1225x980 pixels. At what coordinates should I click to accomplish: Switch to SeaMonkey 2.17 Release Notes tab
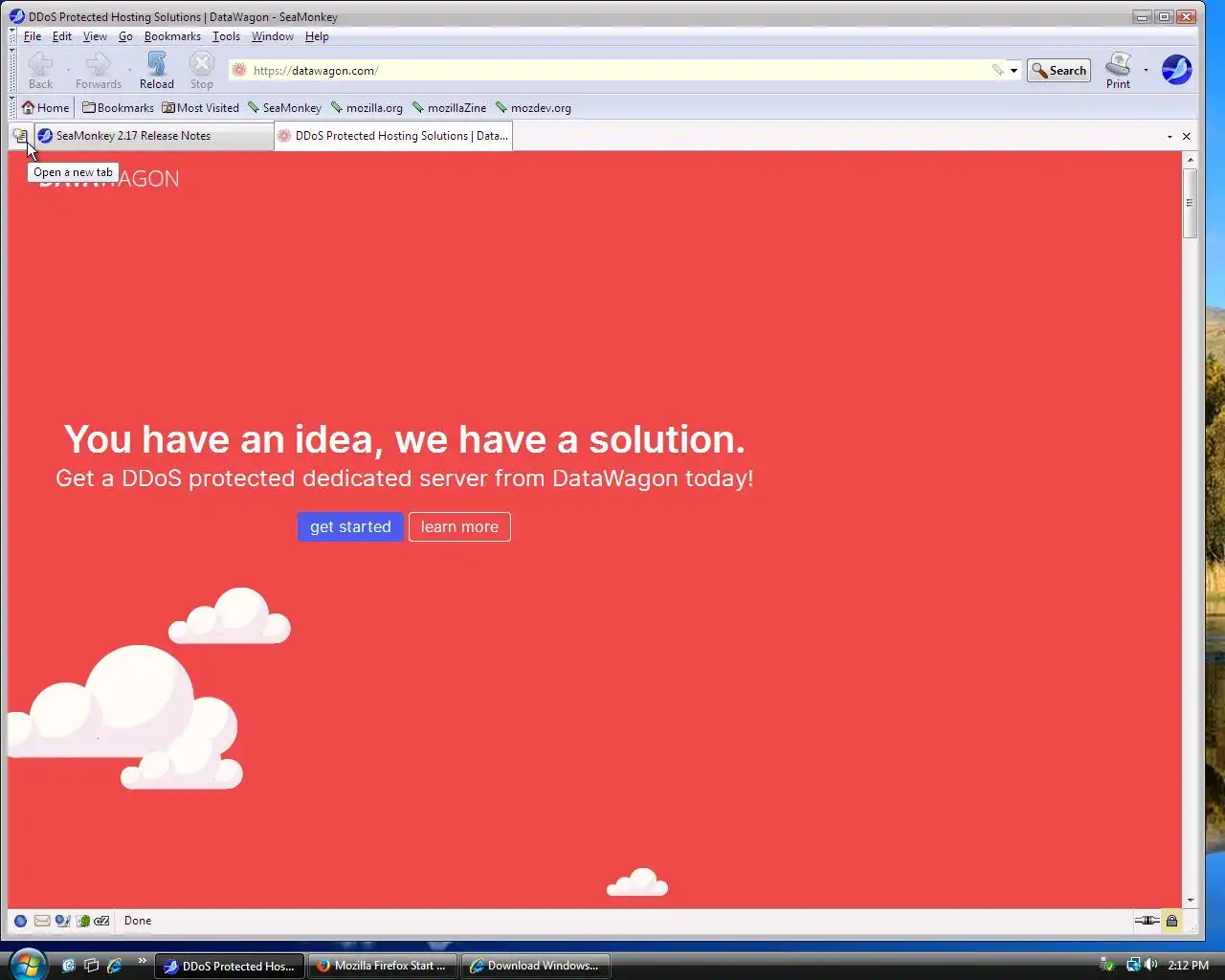(x=154, y=136)
